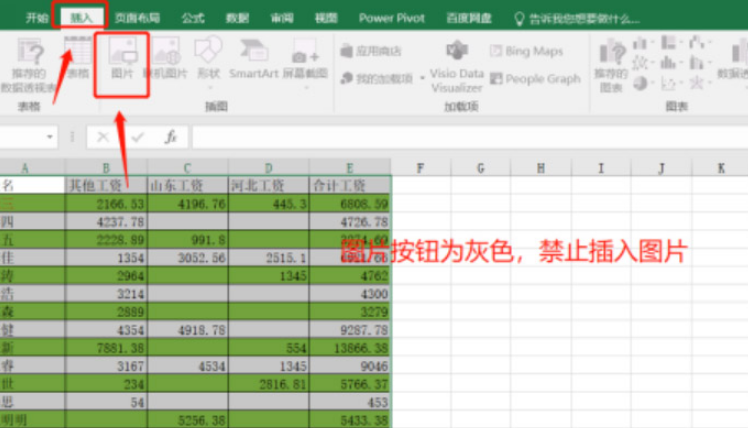Click inside the formula bar input
The height and width of the screenshot is (428, 748).
click(x=470, y=137)
